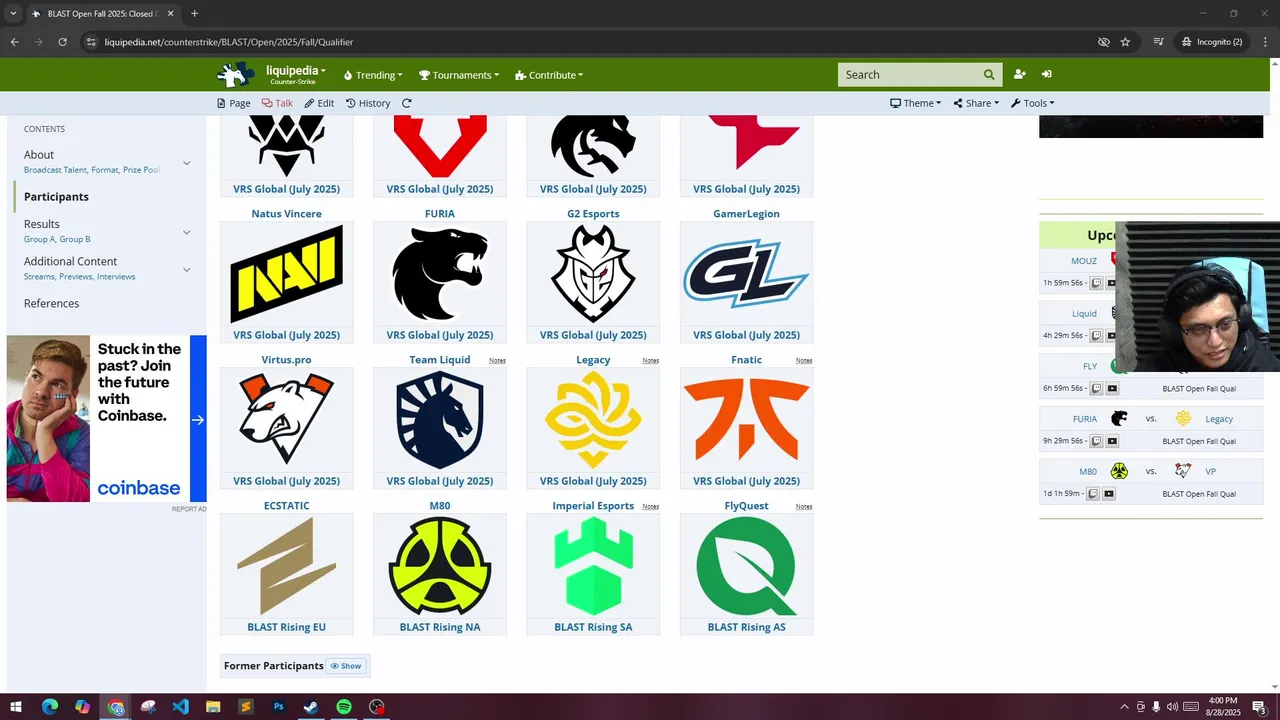This screenshot has height=720, width=1280.
Task: Click the Liquipedia horse logo
Action: tap(236, 74)
